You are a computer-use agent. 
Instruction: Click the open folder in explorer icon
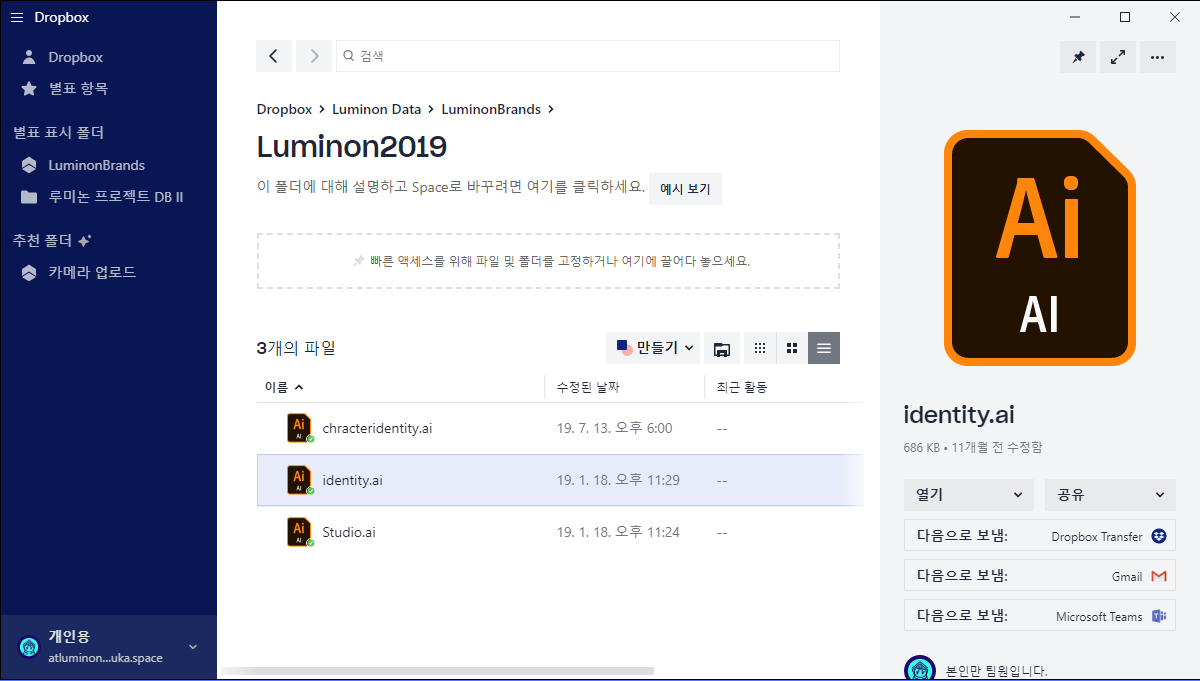coord(721,348)
